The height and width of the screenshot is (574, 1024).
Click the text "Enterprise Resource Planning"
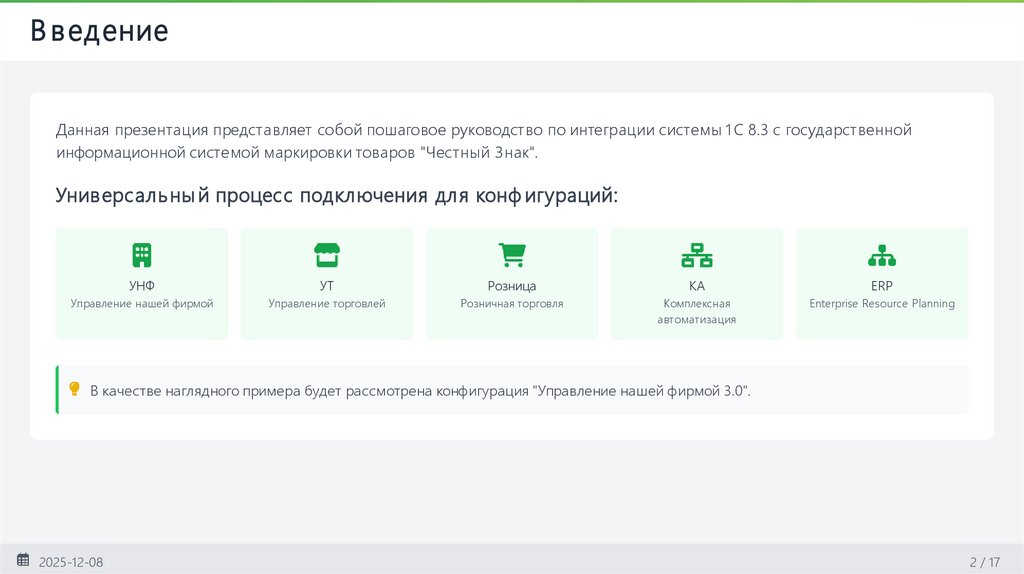(882, 304)
